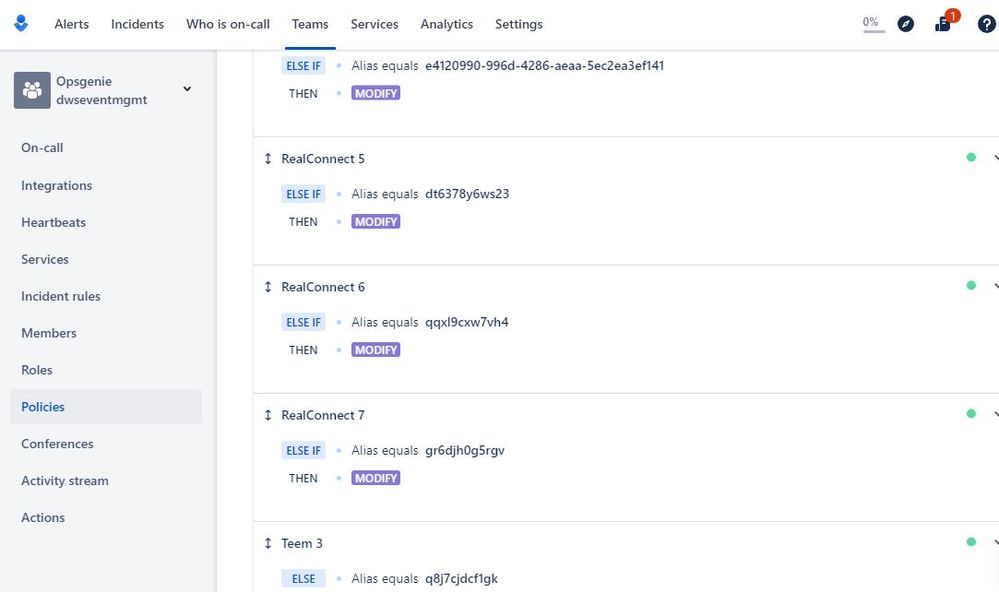The height and width of the screenshot is (592, 999).
Task: Click alias value qqxl9cxw7vh4
Action: (x=467, y=322)
